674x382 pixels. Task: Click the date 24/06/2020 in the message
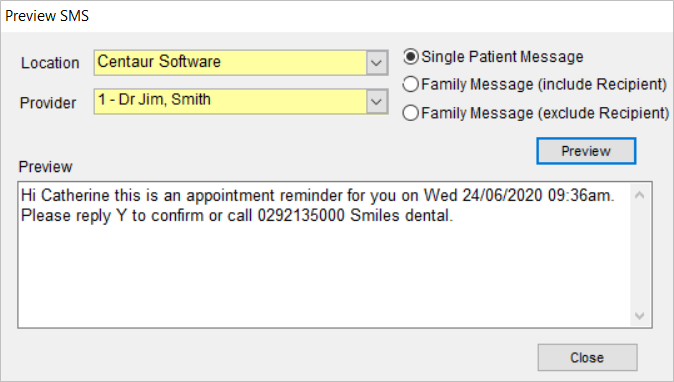pyautogui.click(x=502, y=196)
